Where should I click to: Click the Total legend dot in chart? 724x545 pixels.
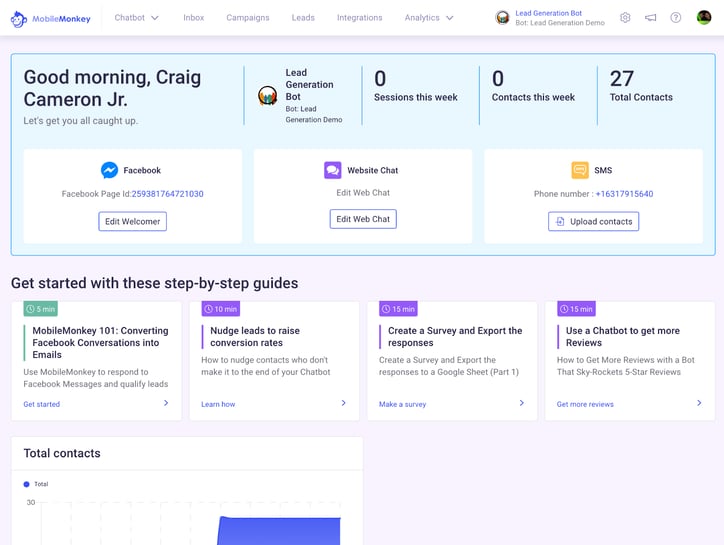[26, 484]
